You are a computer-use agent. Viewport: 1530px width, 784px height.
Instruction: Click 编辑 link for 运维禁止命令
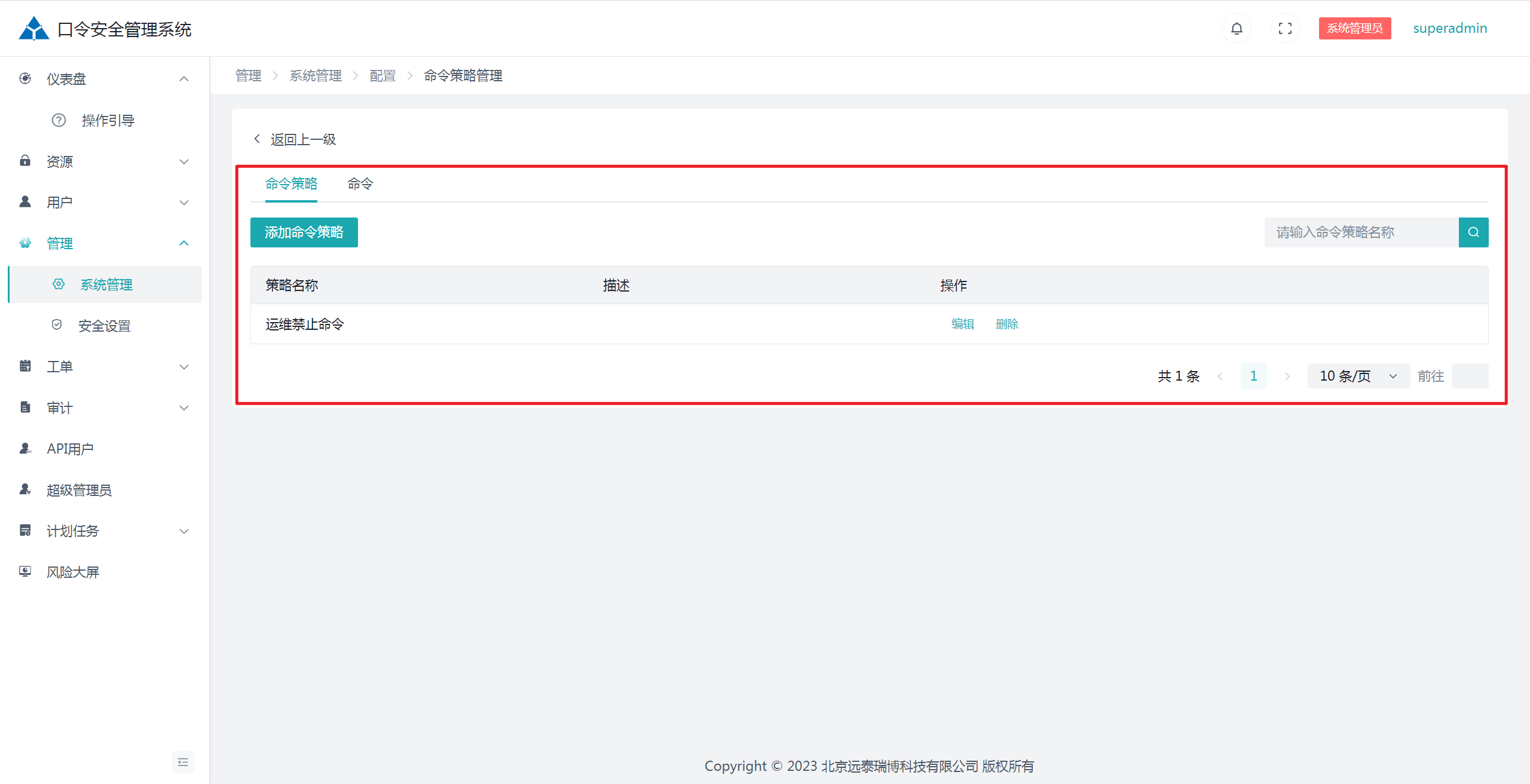pyautogui.click(x=962, y=324)
